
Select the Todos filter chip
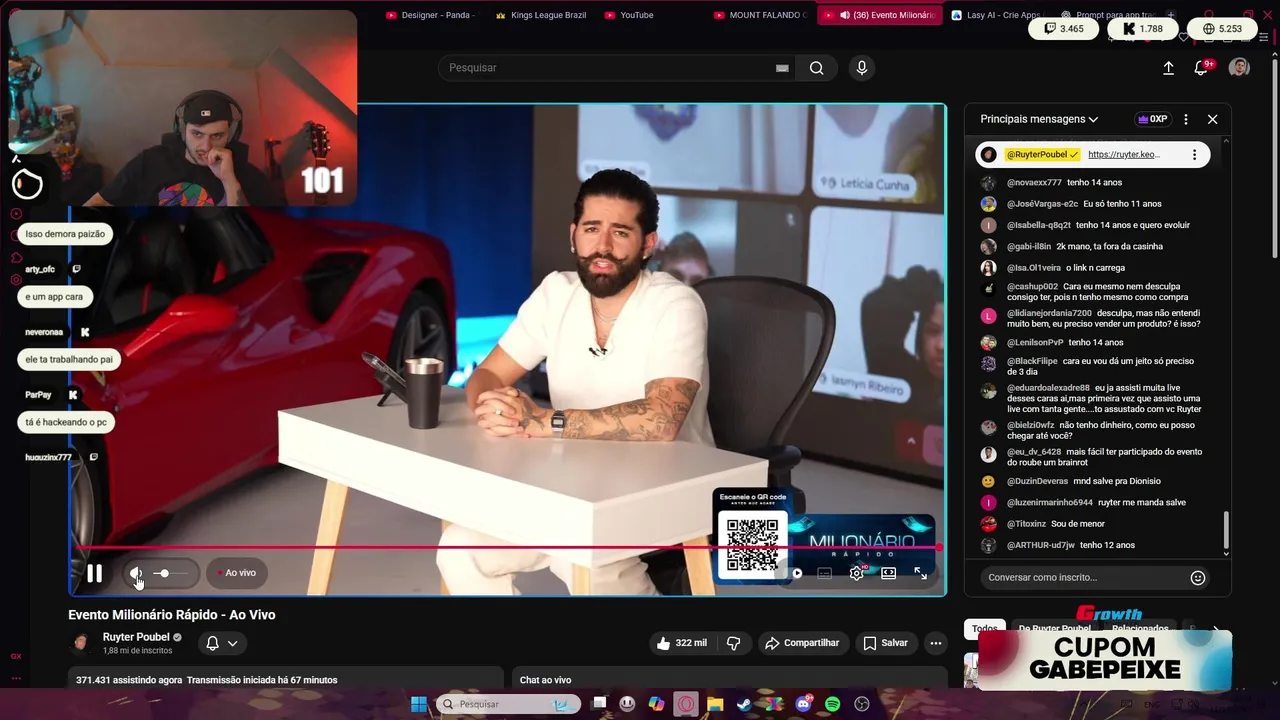coord(985,628)
